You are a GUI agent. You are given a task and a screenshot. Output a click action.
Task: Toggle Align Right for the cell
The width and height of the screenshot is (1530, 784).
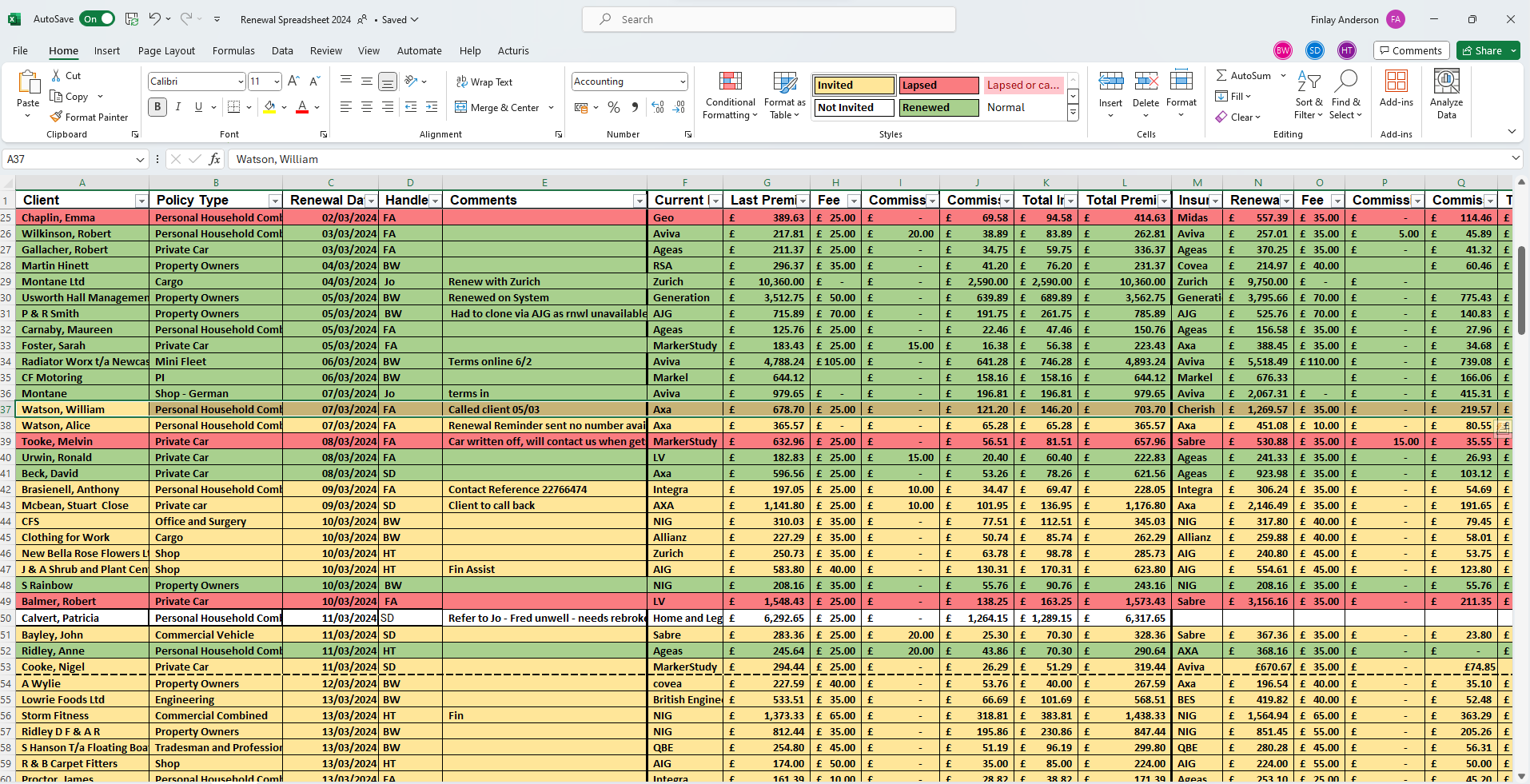tap(388, 107)
